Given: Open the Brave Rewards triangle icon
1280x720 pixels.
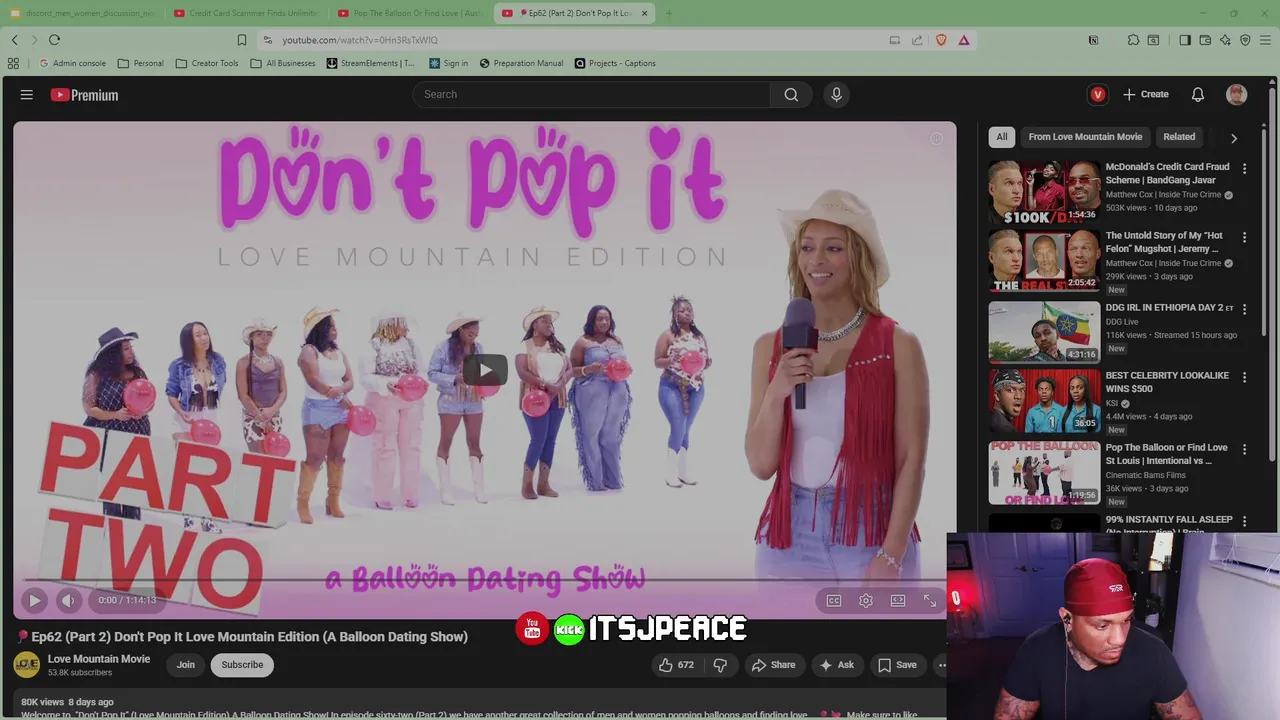Looking at the screenshot, I should (964, 40).
